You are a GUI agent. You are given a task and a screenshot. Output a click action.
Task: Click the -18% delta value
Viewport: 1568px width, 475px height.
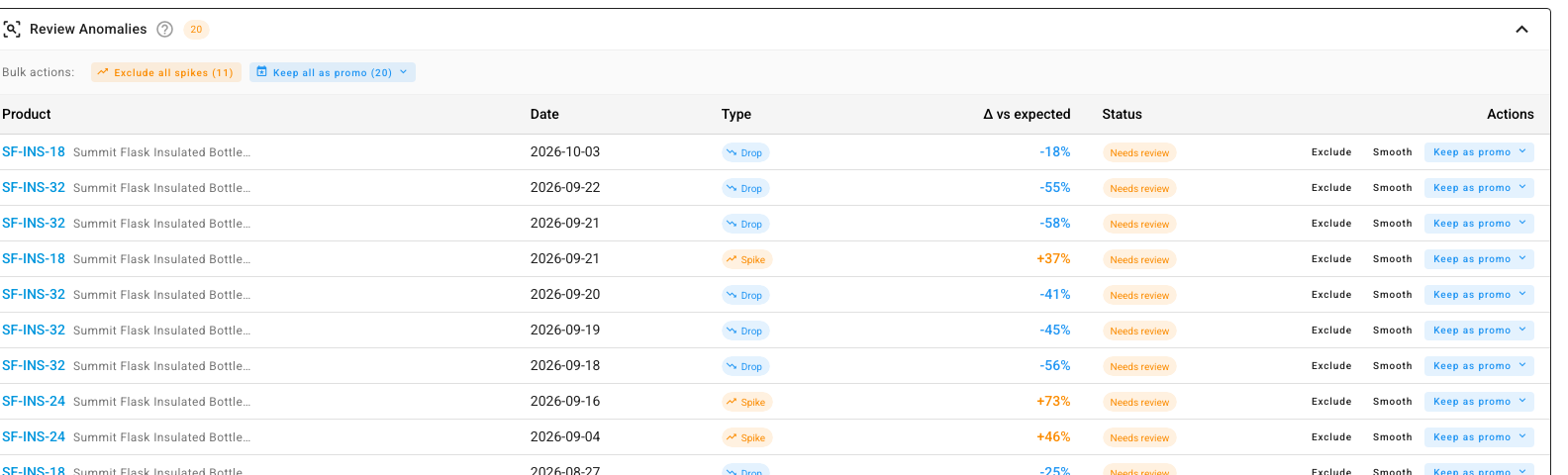1055,151
